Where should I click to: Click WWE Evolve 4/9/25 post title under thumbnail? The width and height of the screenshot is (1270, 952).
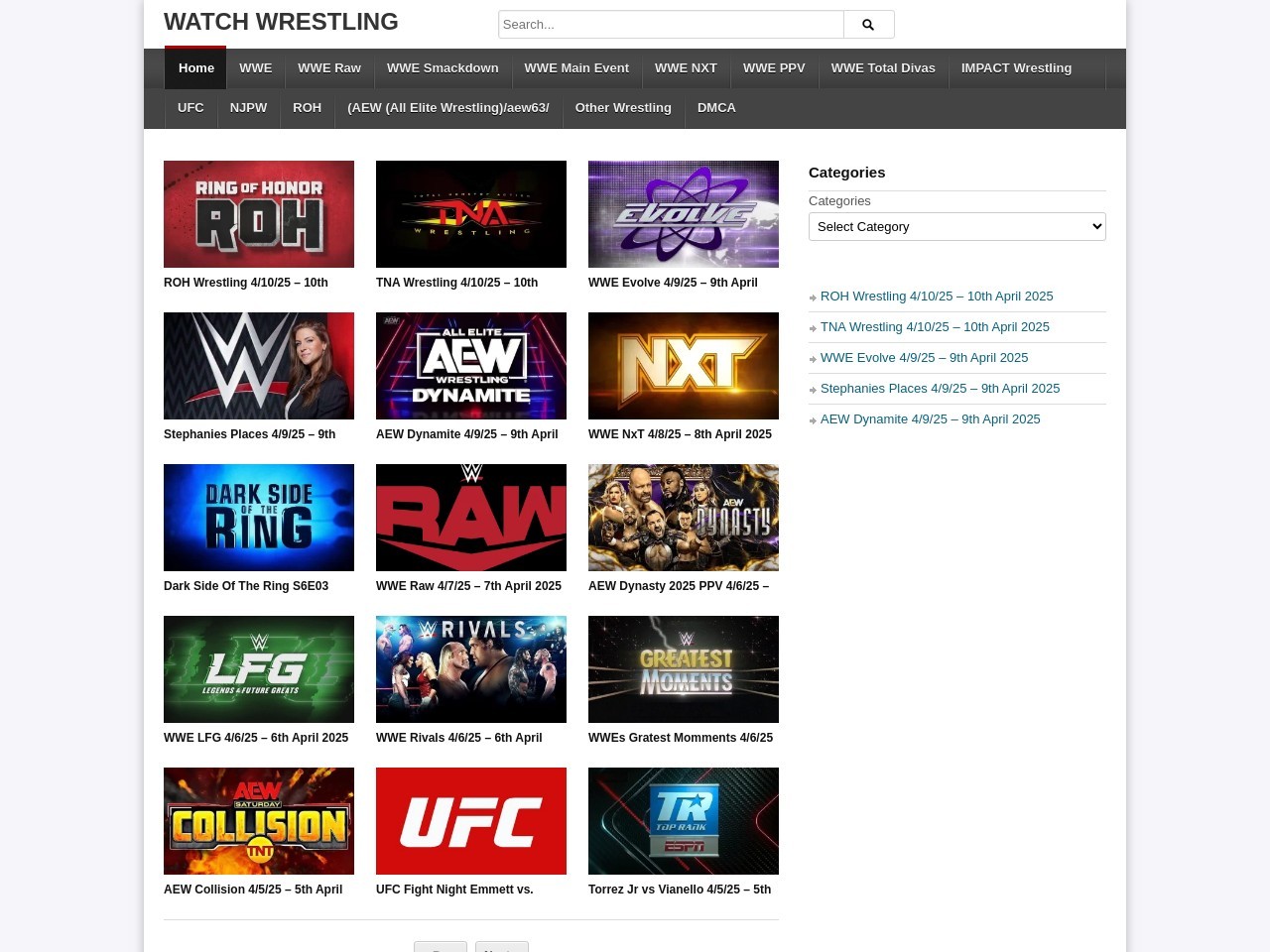[673, 283]
